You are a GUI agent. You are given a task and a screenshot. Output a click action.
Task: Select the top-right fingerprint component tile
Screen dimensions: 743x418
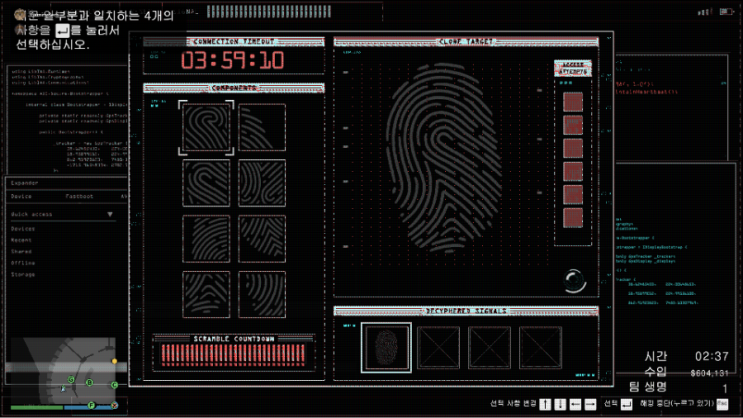click(x=262, y=127)
